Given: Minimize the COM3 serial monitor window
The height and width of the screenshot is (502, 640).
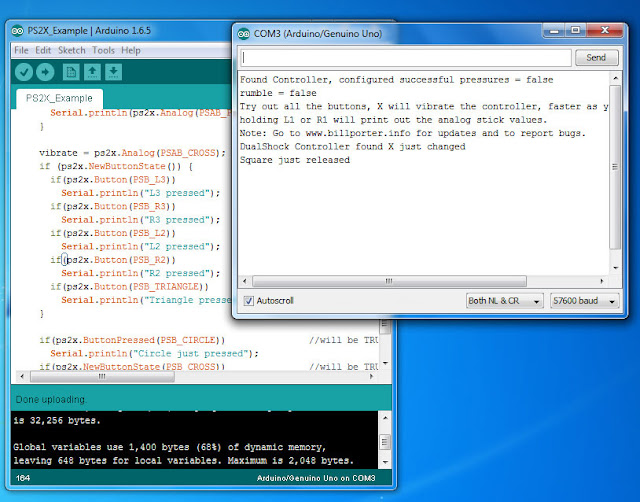Looking at the screenshot, I should pos(554,31).
